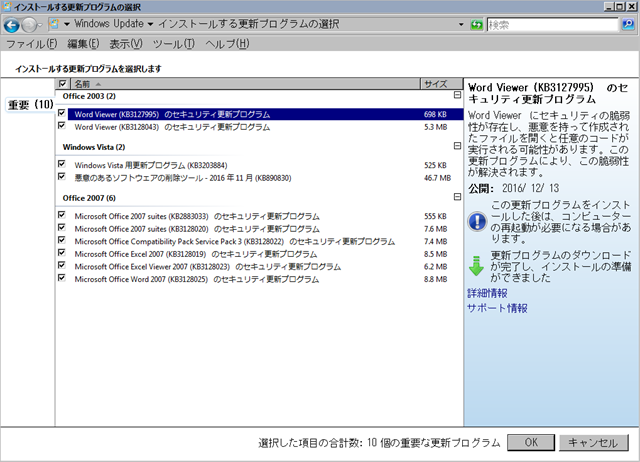The height and width of the screenshot is (462, 640).
Task: Open the ヘルプ(H) menu
Action: coord(227,44)
